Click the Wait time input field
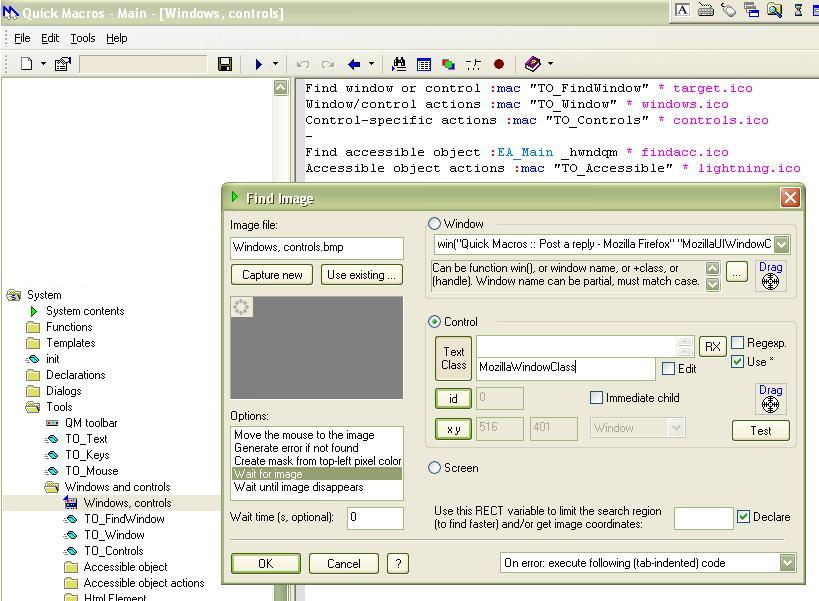Image resolution: width=819 pixels, height=601 pixels. coord(375,518)
